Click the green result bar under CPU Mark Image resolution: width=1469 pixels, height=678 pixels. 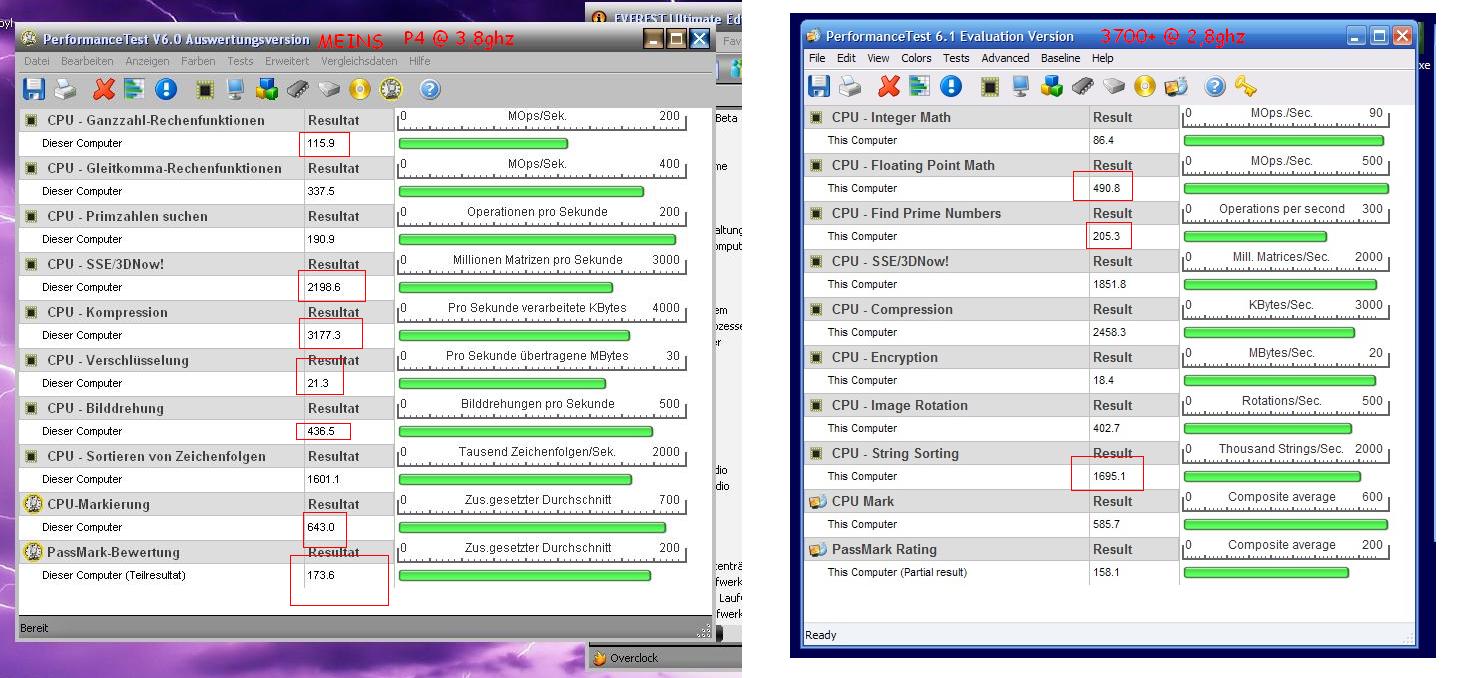coord(1285,525)
